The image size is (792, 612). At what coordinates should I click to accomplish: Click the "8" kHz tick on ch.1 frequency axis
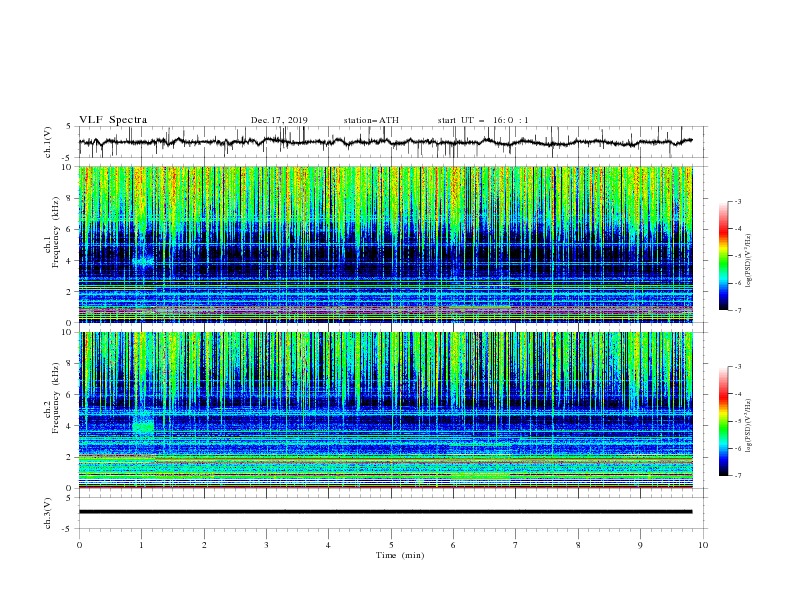[71, 198]
